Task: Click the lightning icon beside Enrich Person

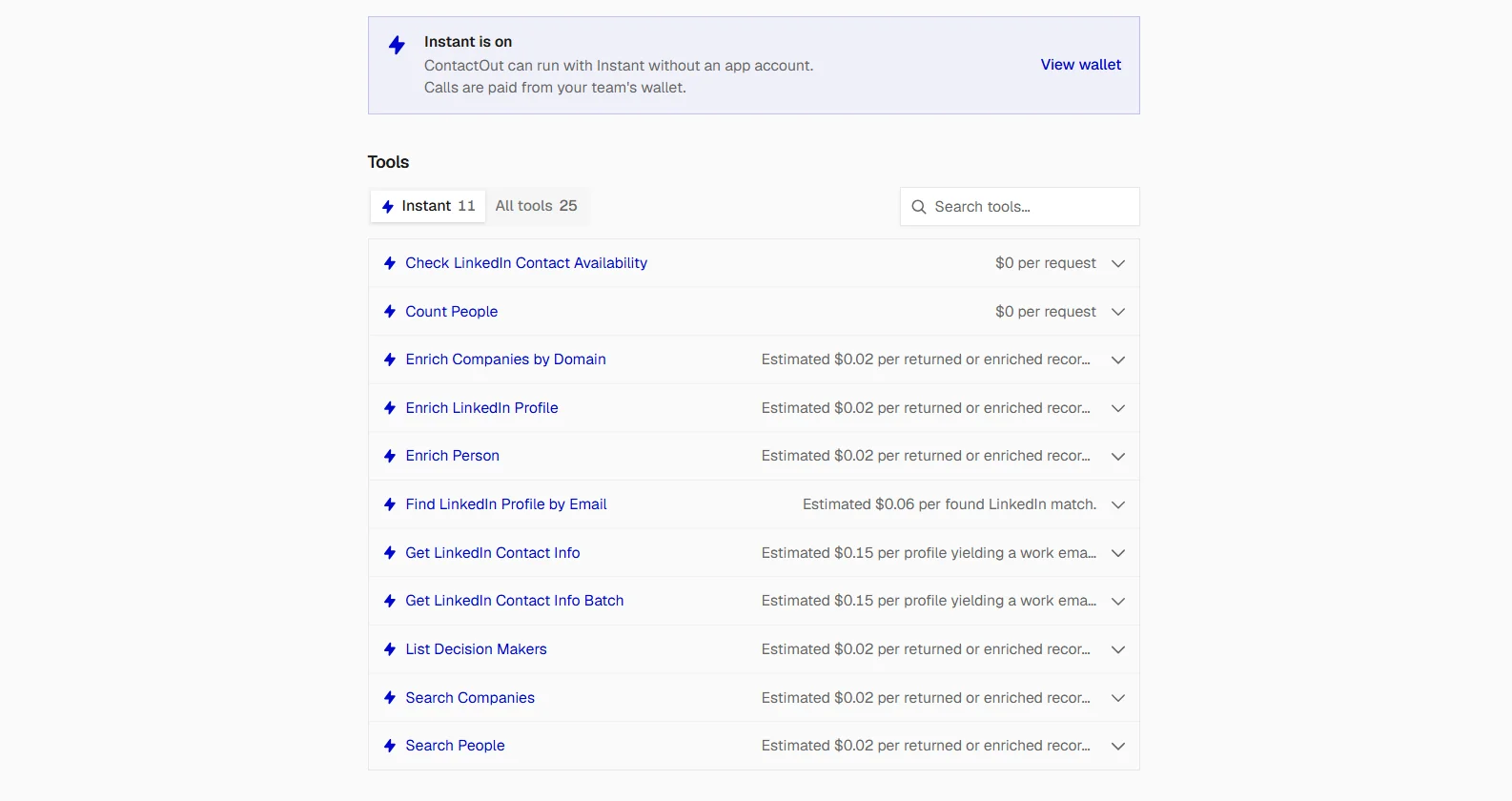Action: pyautogui.click(x=390, y=456)
